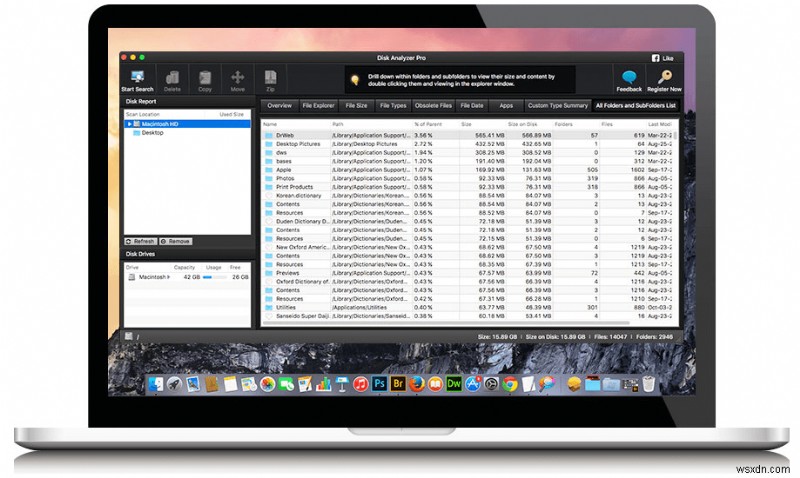Click the Register Now key icon
The width and height of the screenshot is (800, 478).
(x=664, y=77)
